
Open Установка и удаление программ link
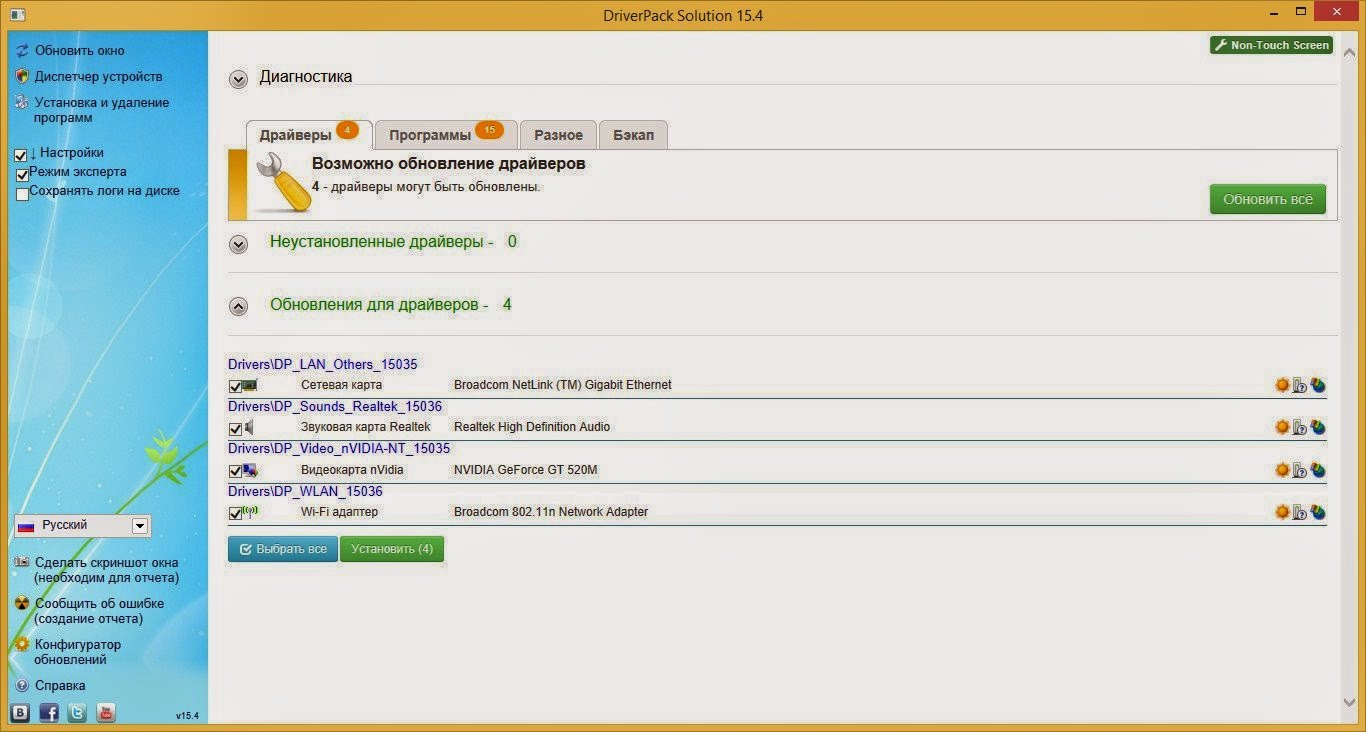[x=102, y=110]
